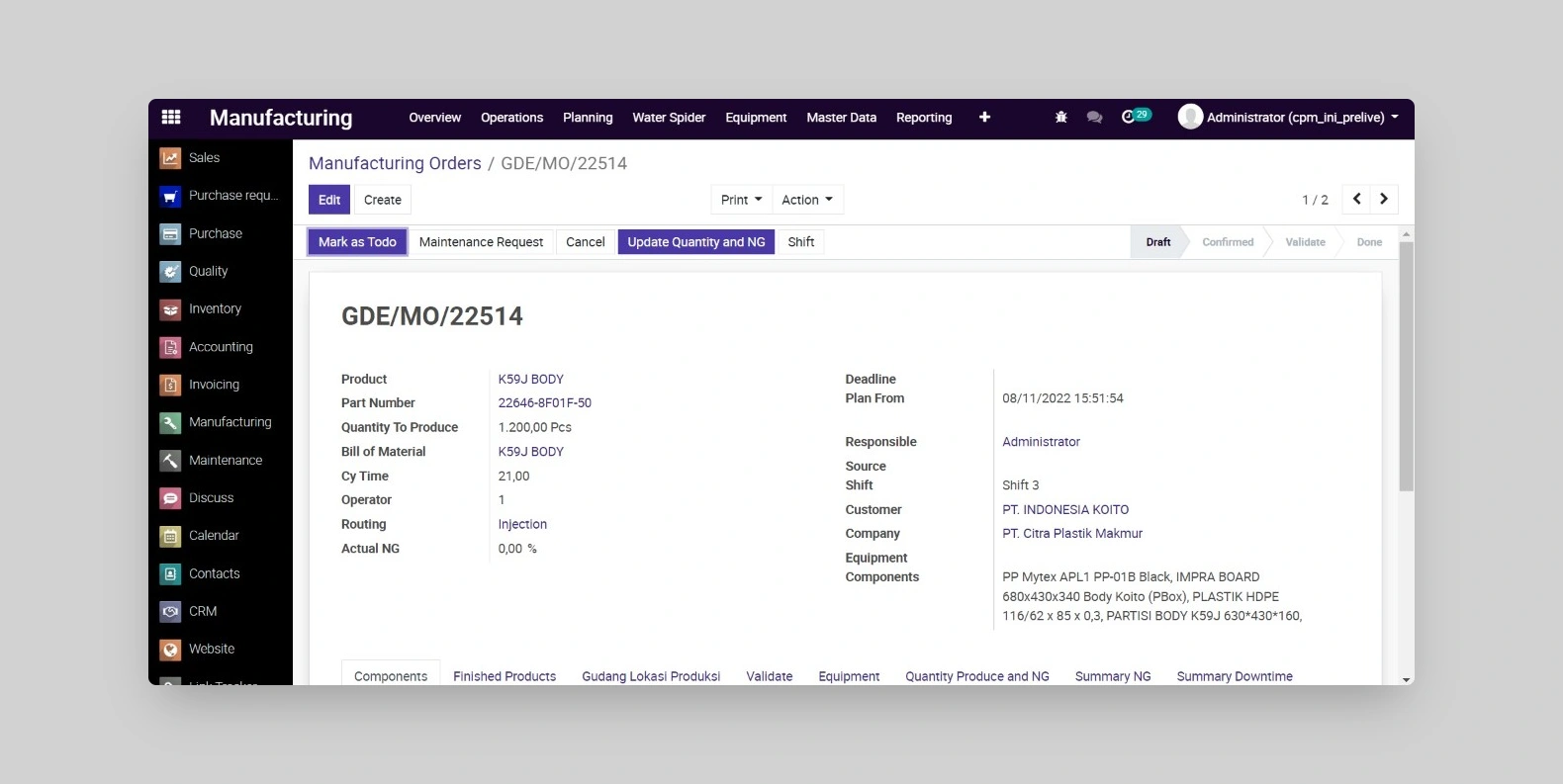Screen dimensions: 1563x784
Task: Open the Administrator user menu
Action: pyautogui.click(x=1288, y=117)
